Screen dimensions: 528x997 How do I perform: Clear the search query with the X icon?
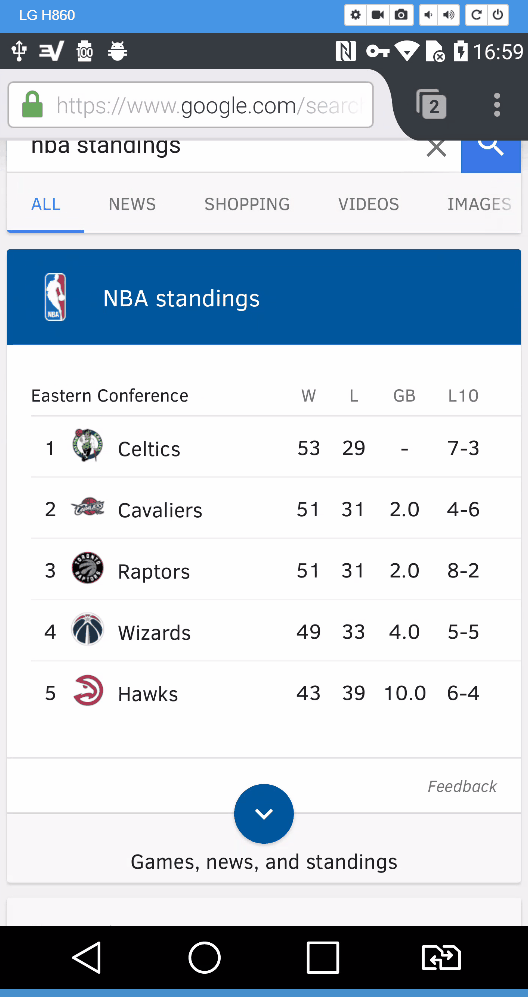[x=436, y=148]
